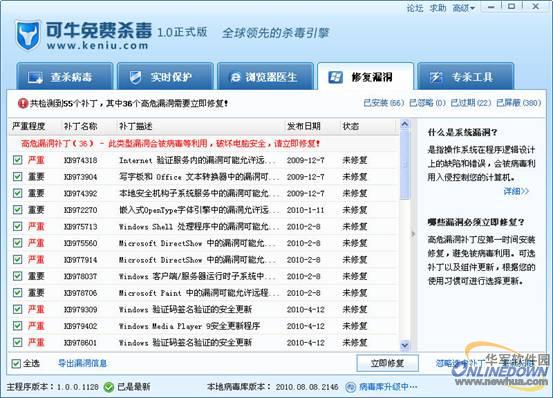Select the KB974318 patch name
This screenshot has width=553, height=398.
click(x=80, y=160)
